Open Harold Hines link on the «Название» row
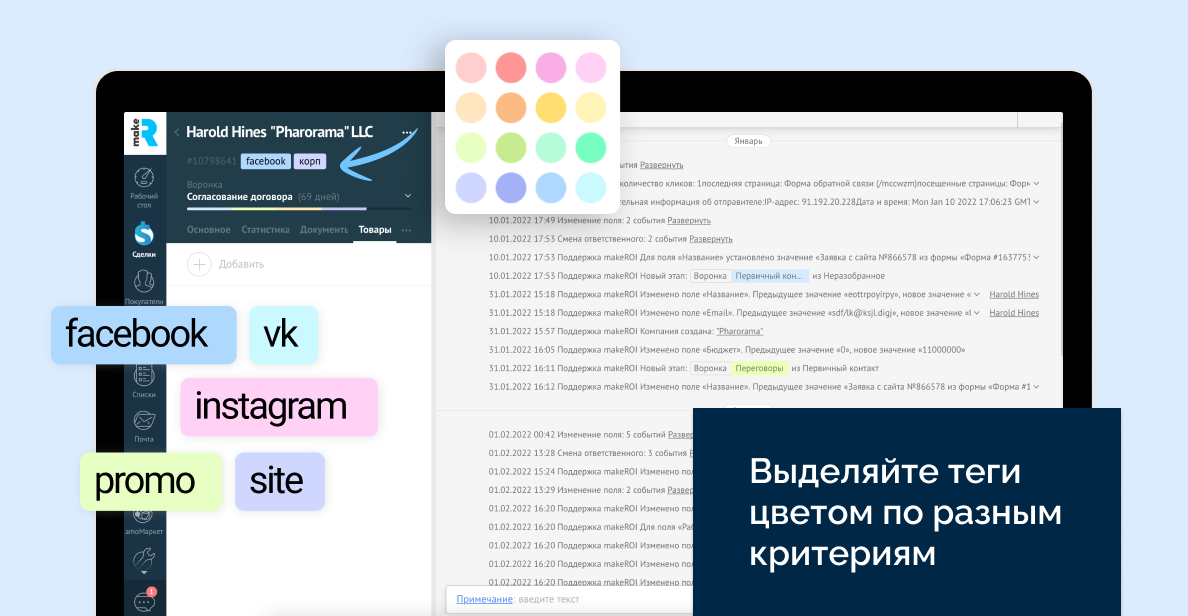1188x616 pixels. point(1014,295)
